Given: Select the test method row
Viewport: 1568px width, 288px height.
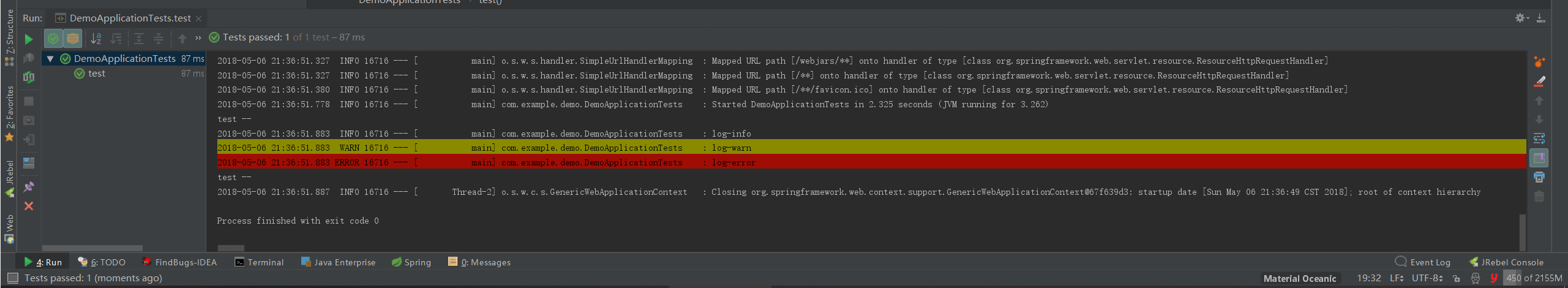Looking at the screenshot, I should coord(124,74).
